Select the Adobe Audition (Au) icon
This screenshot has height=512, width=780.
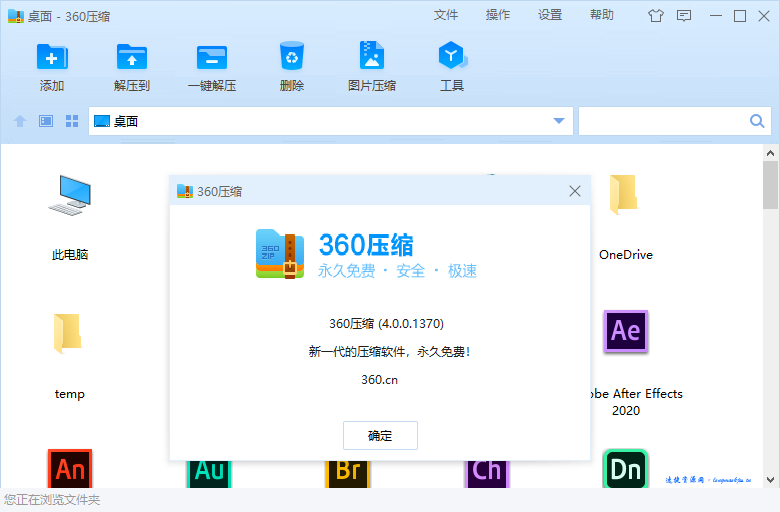(x=209, y=474)
